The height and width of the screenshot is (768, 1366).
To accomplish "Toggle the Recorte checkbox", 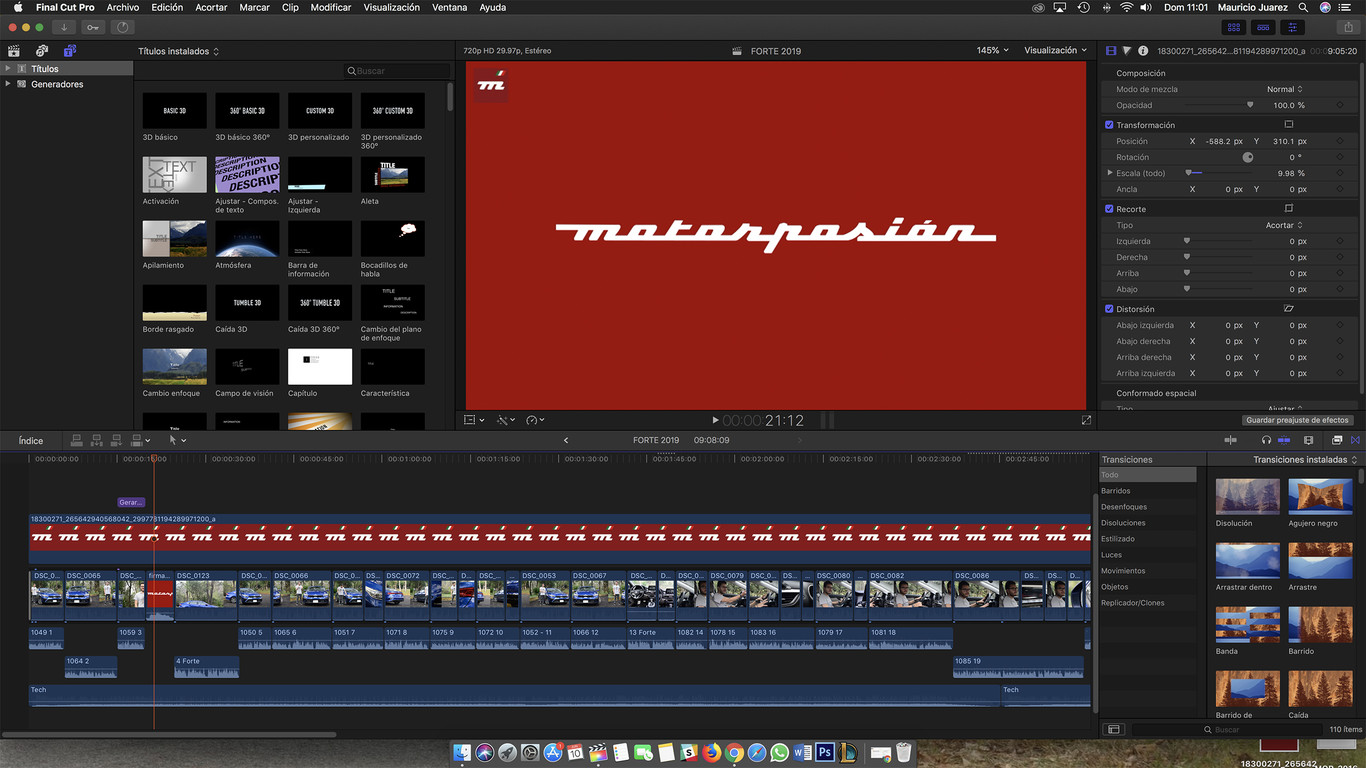I will click(1109, 209).
